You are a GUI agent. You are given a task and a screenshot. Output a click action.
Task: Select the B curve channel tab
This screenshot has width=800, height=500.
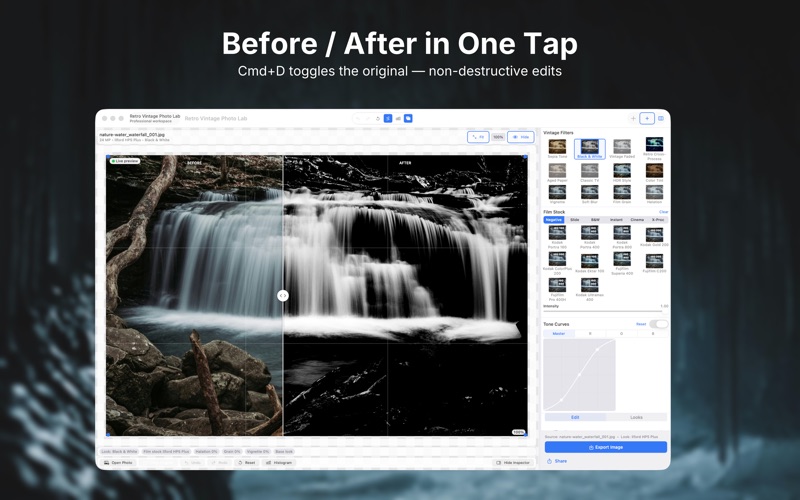coord(653,334)
